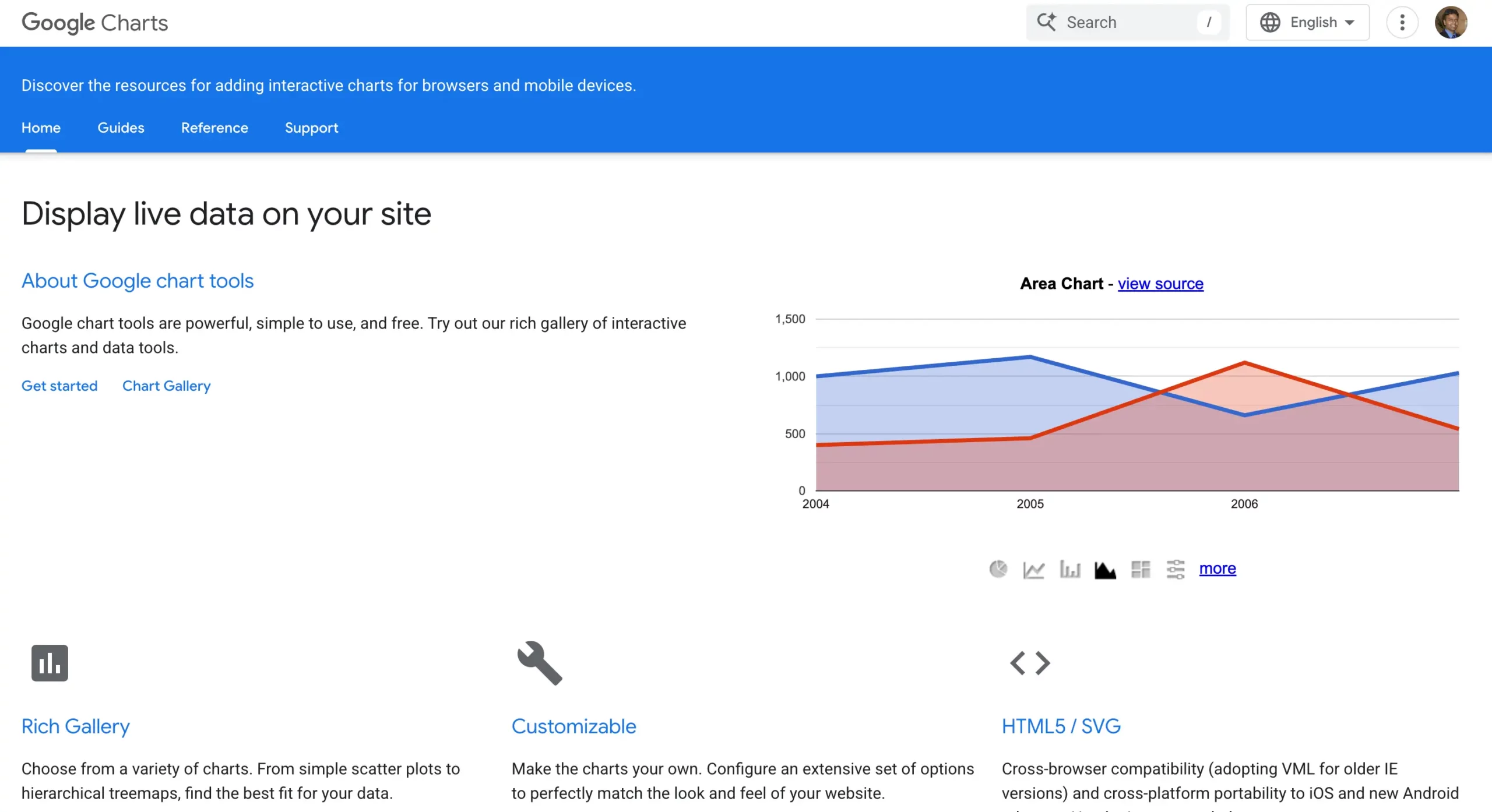Select the line chart icon

click(x=1033, y=569)
